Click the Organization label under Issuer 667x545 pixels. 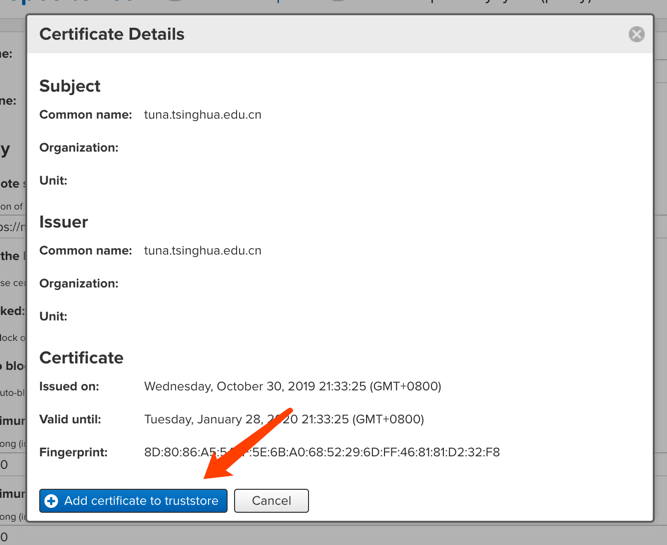[x=78, y=284]
